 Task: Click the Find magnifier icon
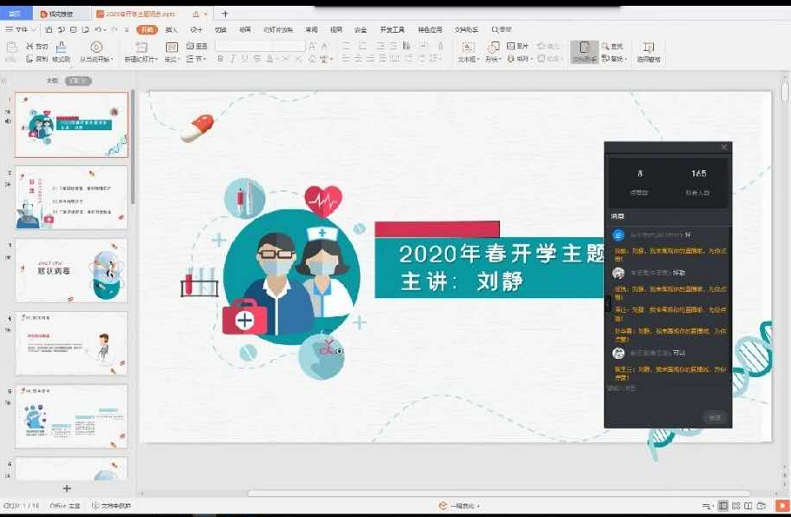[604, 46]
